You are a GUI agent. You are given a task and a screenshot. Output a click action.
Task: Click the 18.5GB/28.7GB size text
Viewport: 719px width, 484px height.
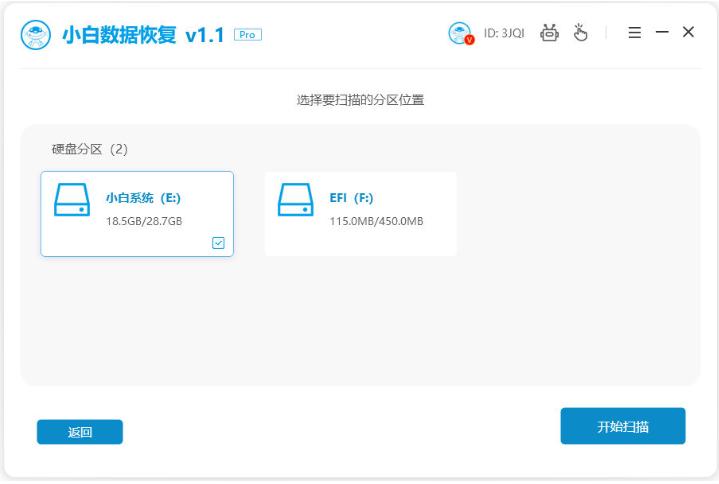point(144,221)
